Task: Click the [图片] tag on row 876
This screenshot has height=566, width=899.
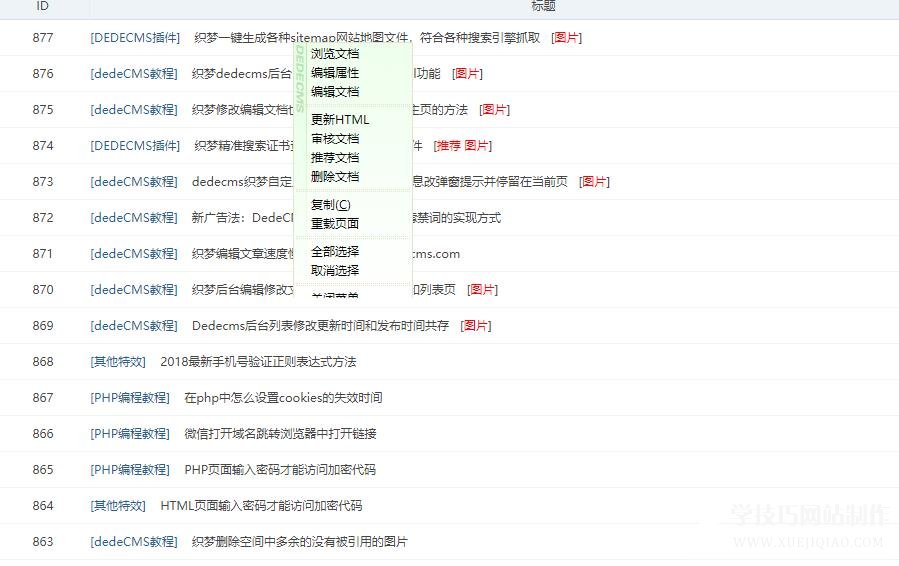Action: (x=467, y=74)
